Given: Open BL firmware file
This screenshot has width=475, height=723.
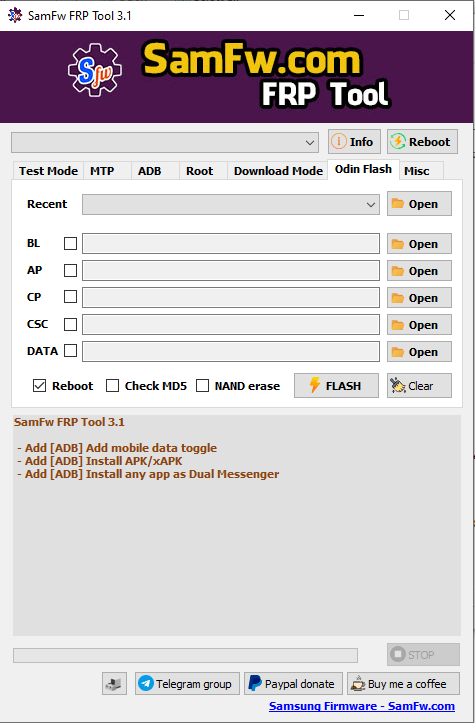Looking at the screenshot, I should (419, 244).
